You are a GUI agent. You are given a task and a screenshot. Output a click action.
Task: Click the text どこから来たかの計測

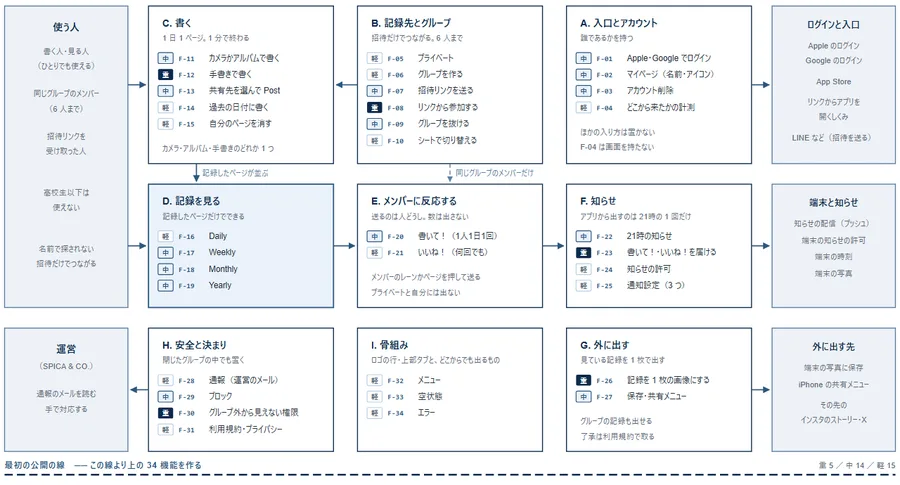pyautogui.click(x=660, y=107)
